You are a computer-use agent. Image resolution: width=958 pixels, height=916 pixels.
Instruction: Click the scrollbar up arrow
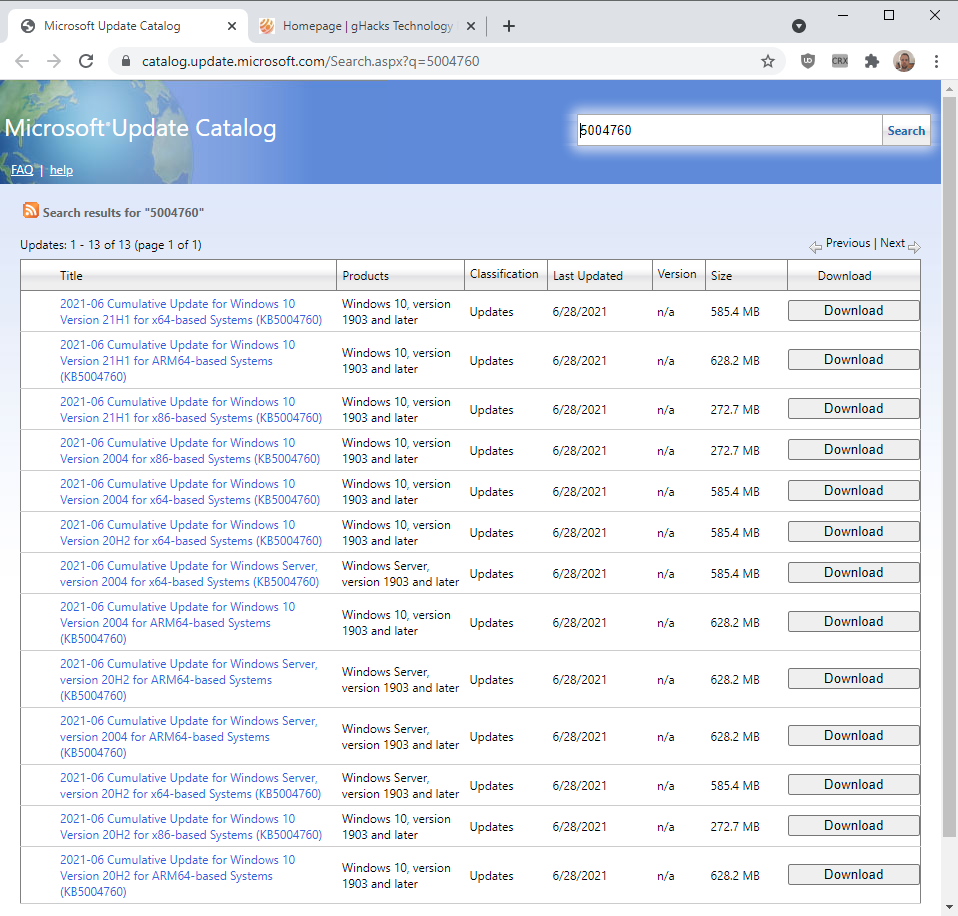pos(949,89)
